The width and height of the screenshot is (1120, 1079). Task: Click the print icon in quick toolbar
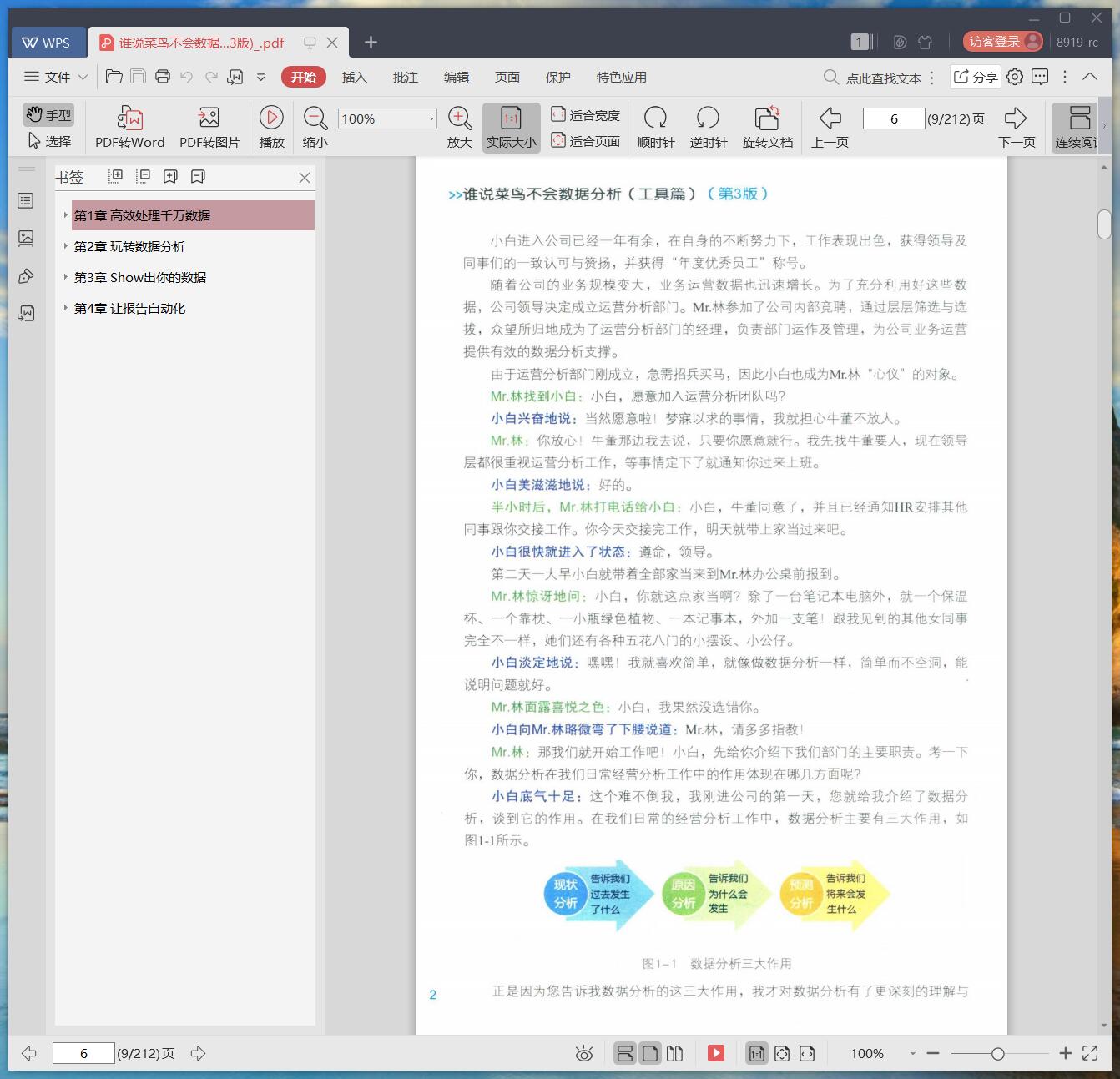tap(163, 77)
